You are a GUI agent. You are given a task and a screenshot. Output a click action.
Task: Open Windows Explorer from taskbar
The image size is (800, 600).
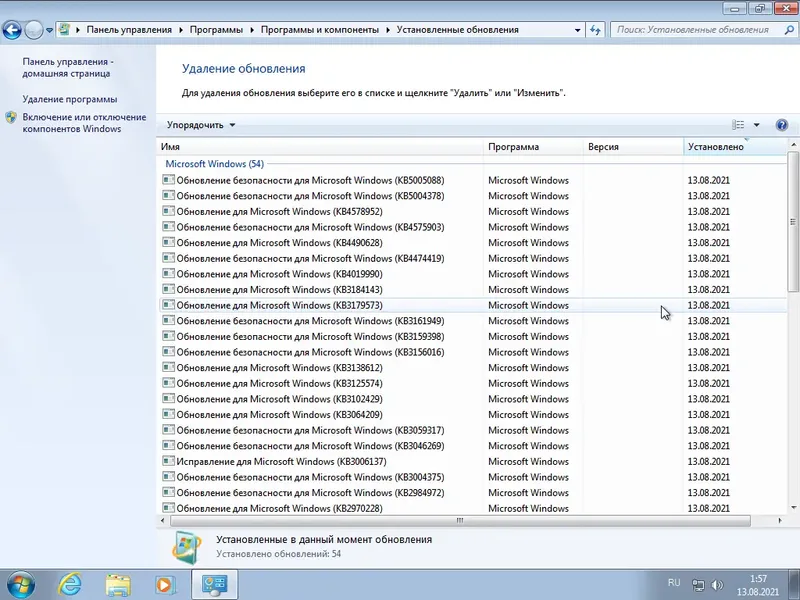click(x=118, y=585)
